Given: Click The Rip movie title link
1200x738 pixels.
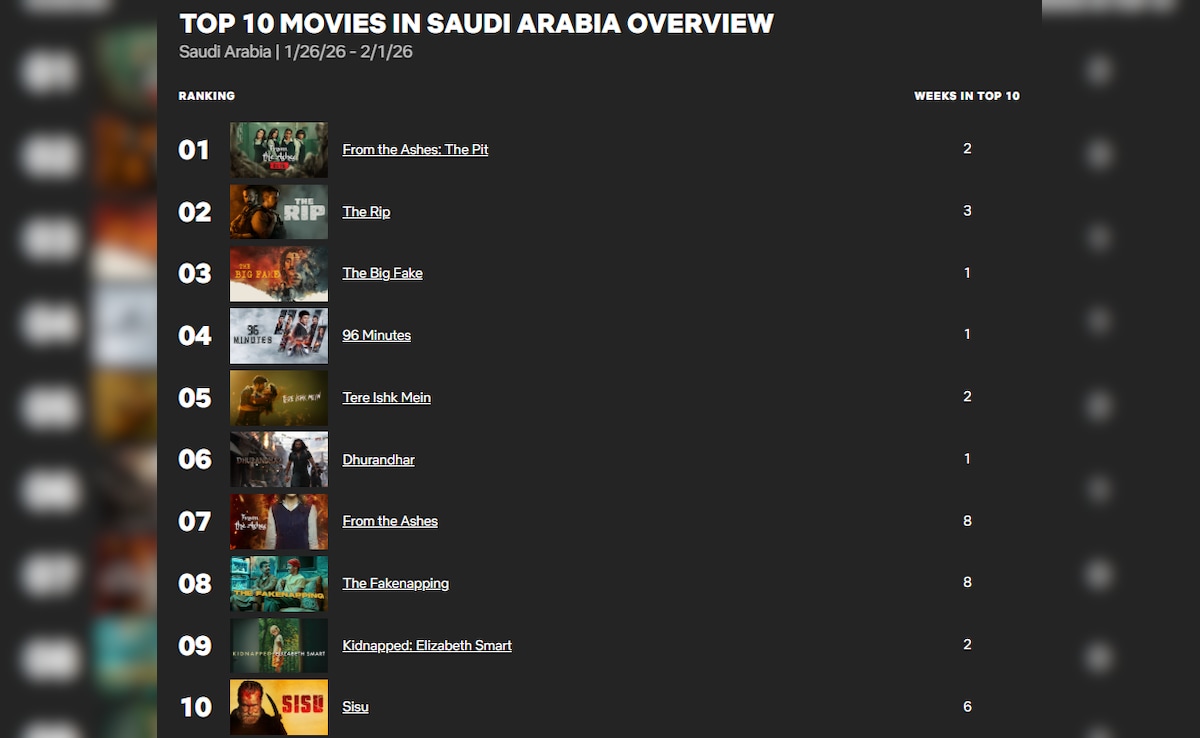Looking at the screenshot, I should point(366,212).
